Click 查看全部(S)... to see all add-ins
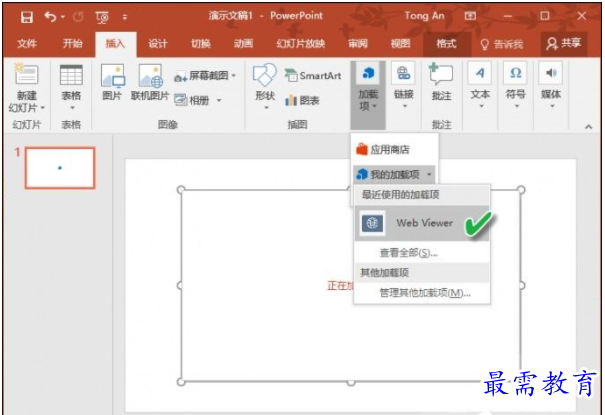605x415 pixels. click(x=409, y=253)
